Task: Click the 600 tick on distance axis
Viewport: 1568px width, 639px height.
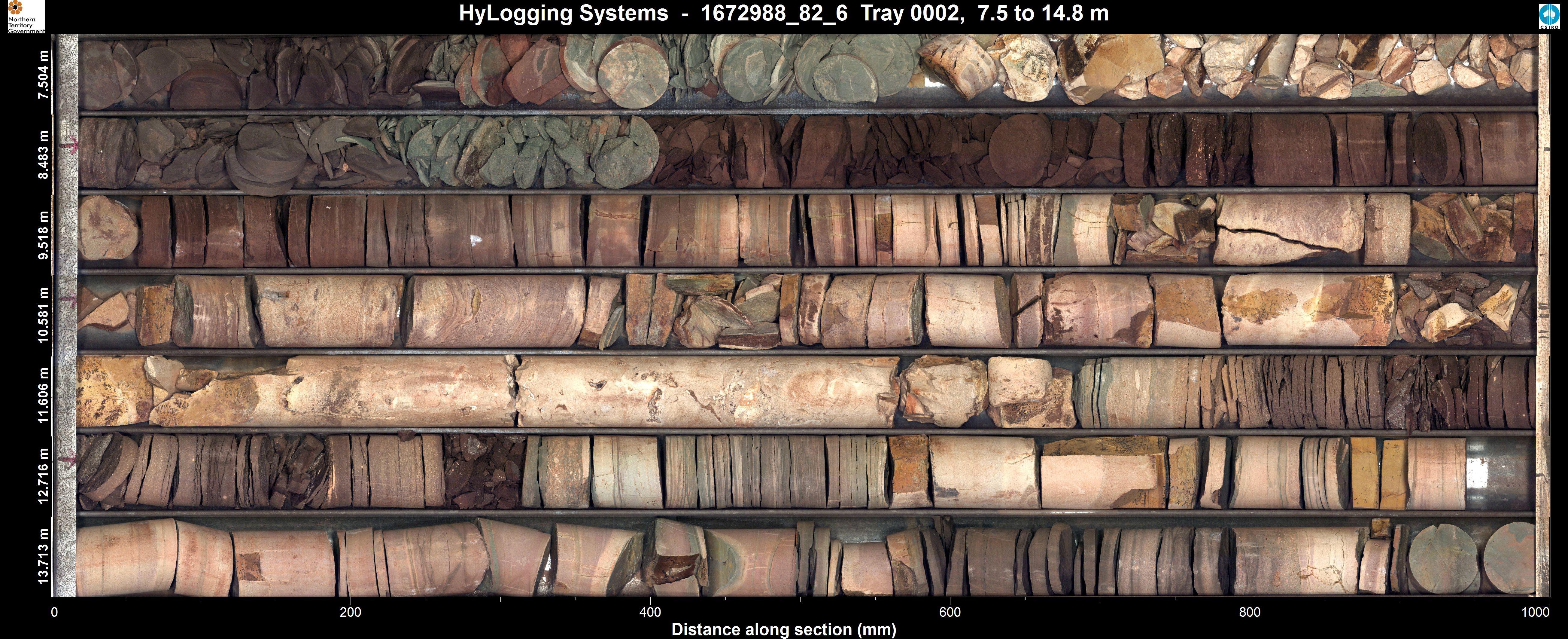Action: pyautogui.click(x=950, y=612)
